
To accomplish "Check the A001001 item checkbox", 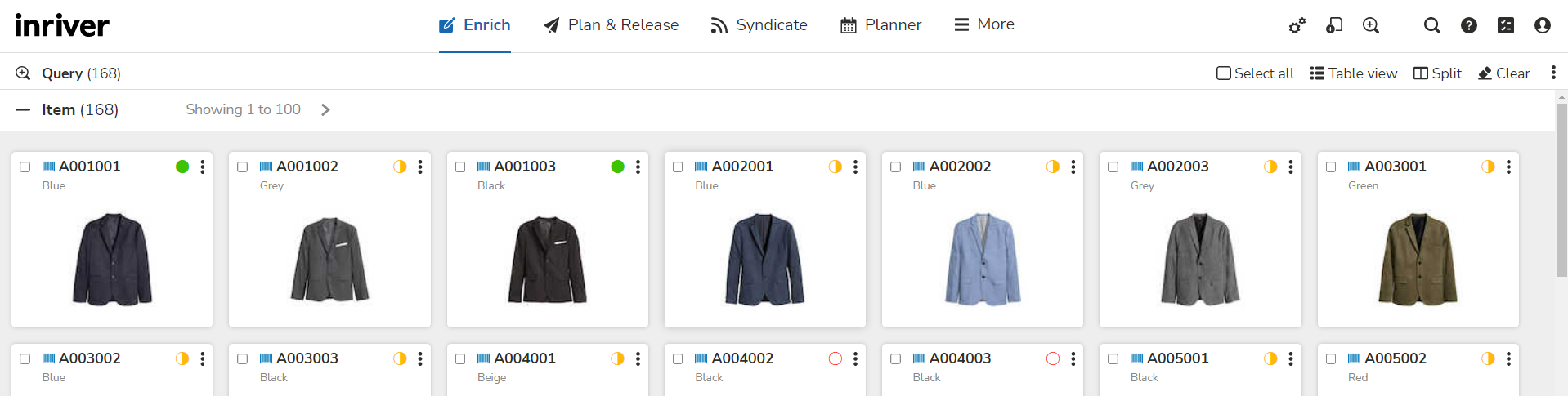I will (x=25, y=167).
